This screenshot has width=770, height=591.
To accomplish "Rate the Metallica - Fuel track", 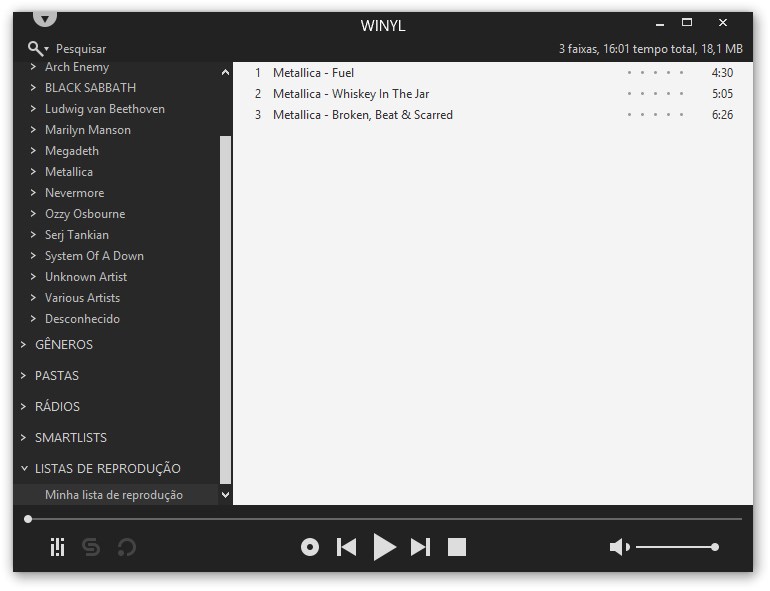I will coord(655,73).
